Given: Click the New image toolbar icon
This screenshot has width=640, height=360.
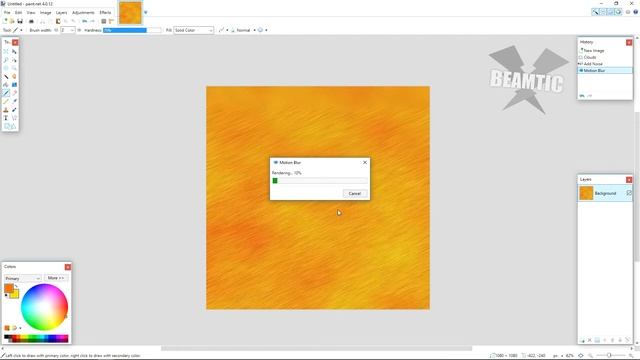Looking at the screenshot, I should pos(4,21).
